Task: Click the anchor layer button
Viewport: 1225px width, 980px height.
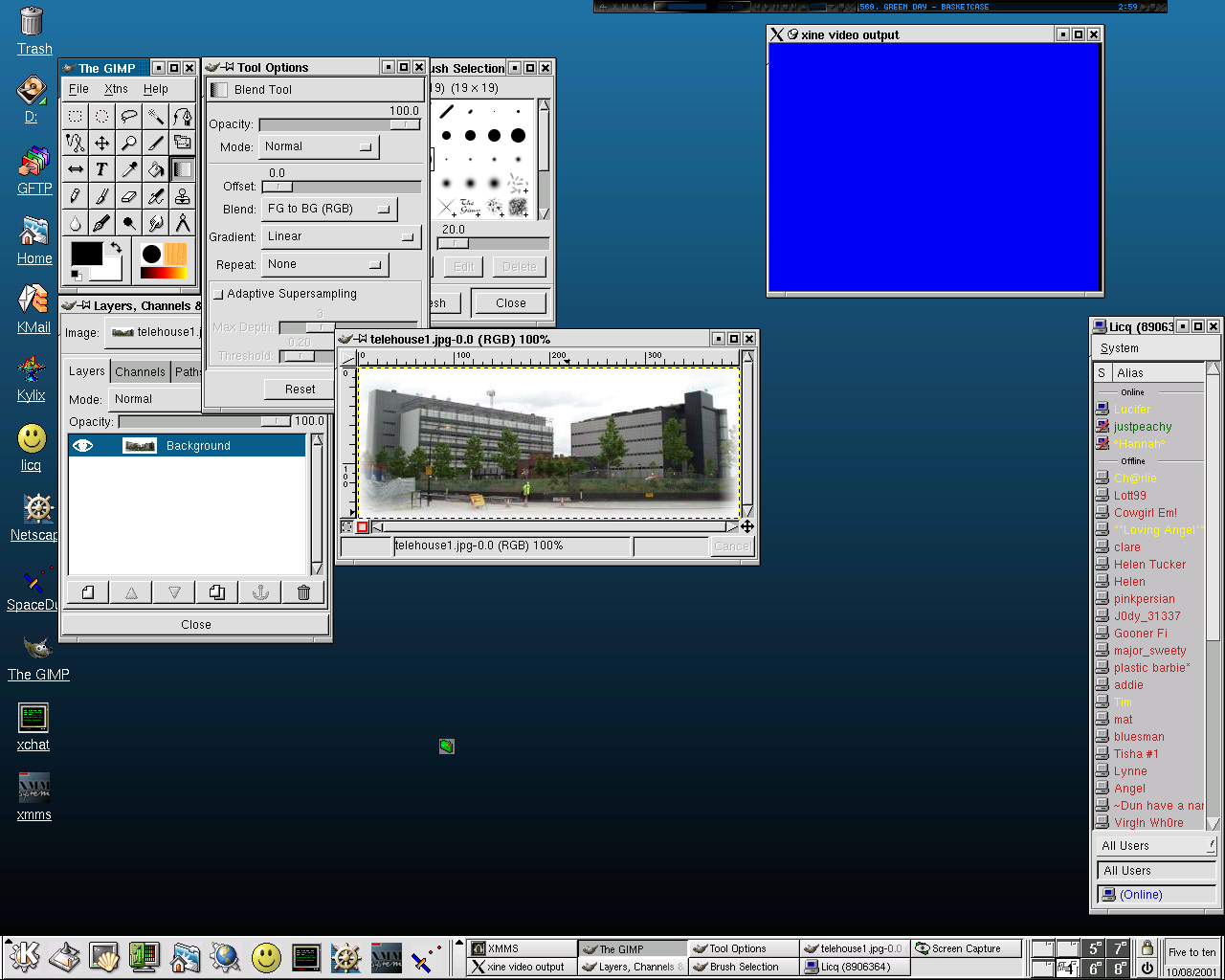Action: coord(260,592)
